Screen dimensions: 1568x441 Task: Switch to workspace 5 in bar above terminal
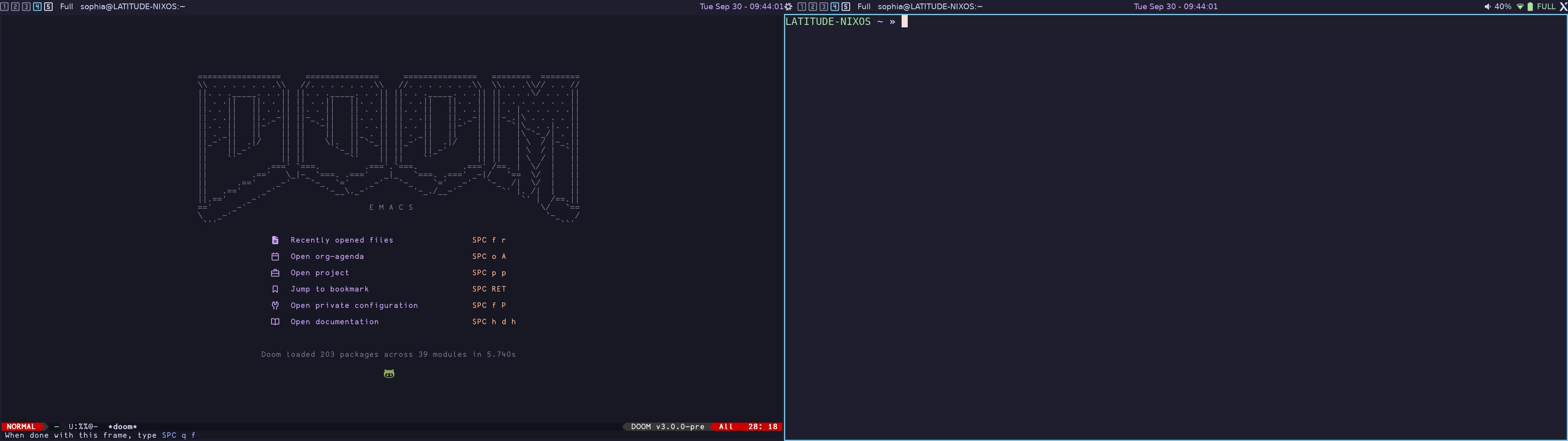tap(846, 7)
